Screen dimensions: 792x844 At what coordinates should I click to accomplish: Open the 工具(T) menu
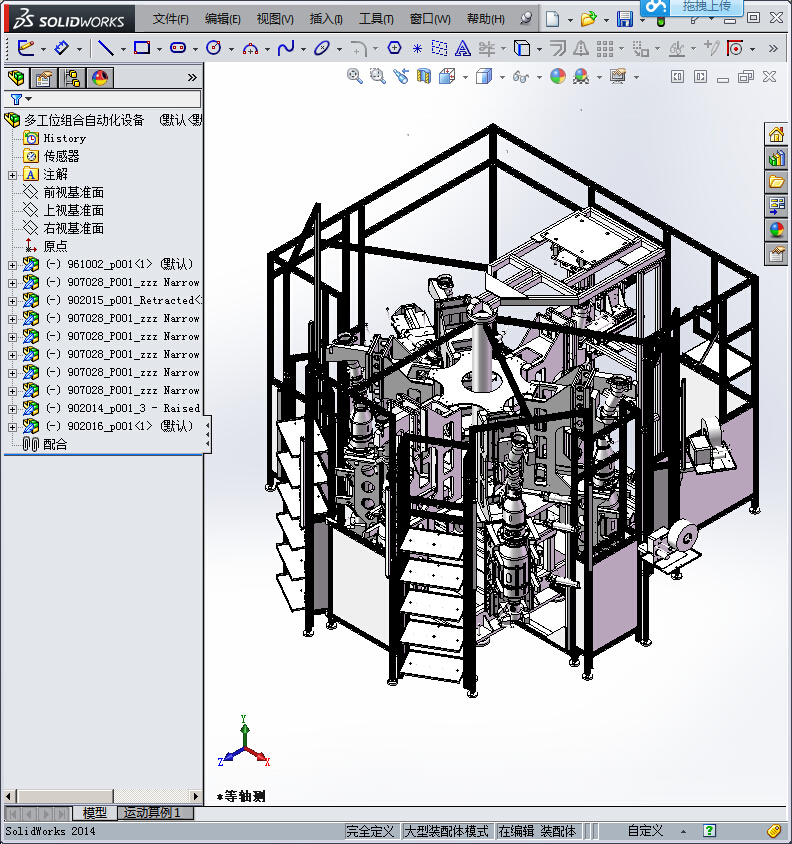(376, 19)
